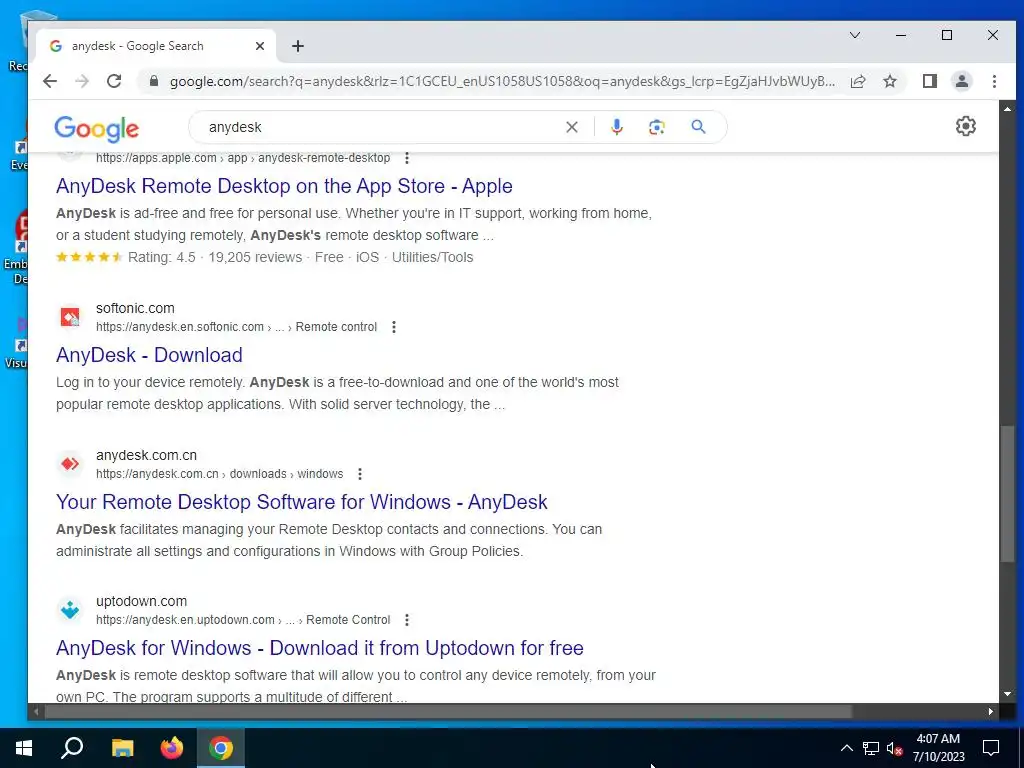Click the Chrome taskbar icon
The width and height of the screenshot is (1024, 768).
click(x=221, y=748)
